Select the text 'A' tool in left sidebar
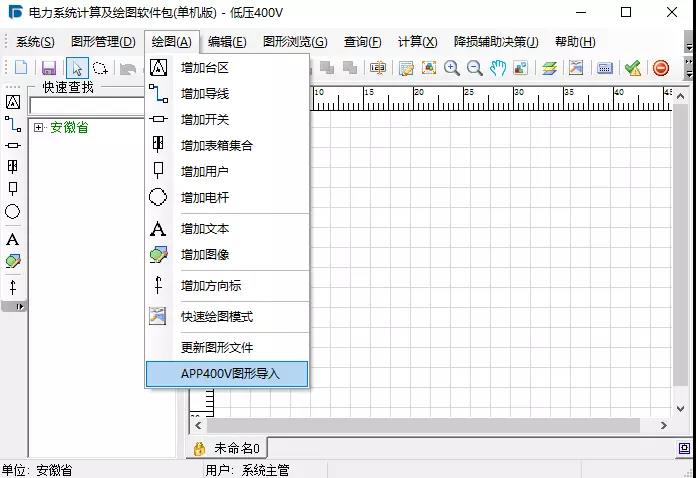This screenshot has width=696, height=478. click(x=13, y=239)
